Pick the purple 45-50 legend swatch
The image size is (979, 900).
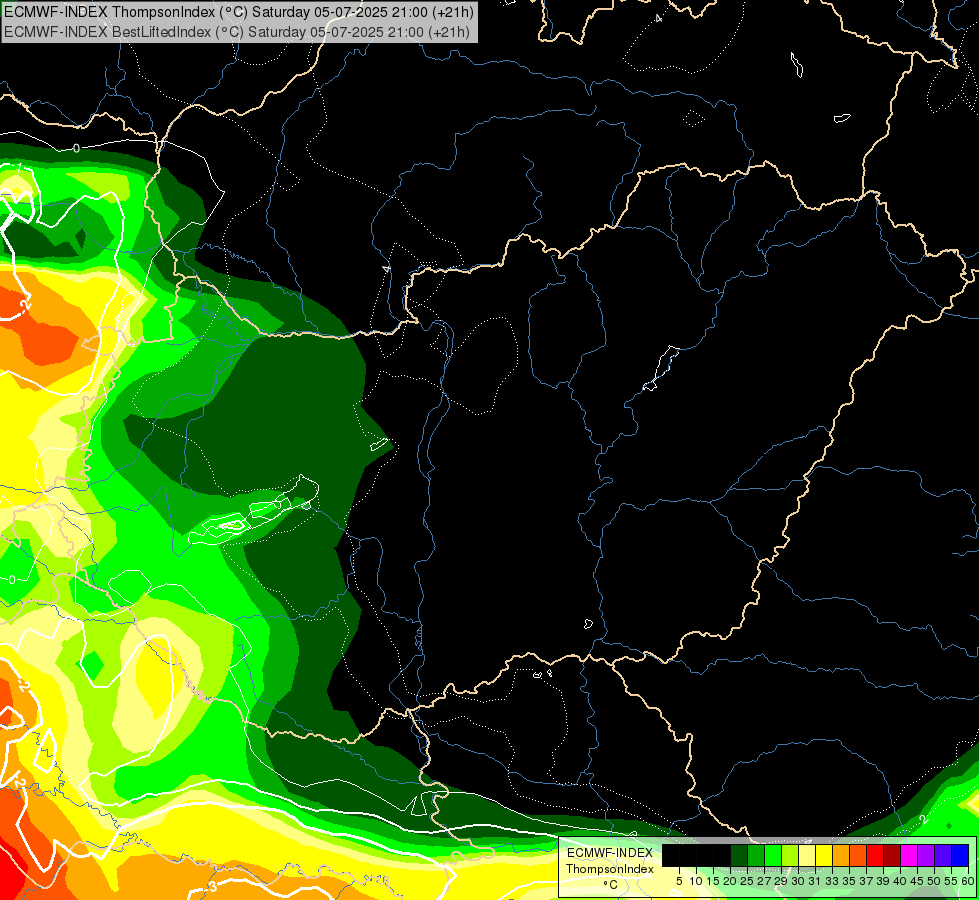[x=926, y=855]
